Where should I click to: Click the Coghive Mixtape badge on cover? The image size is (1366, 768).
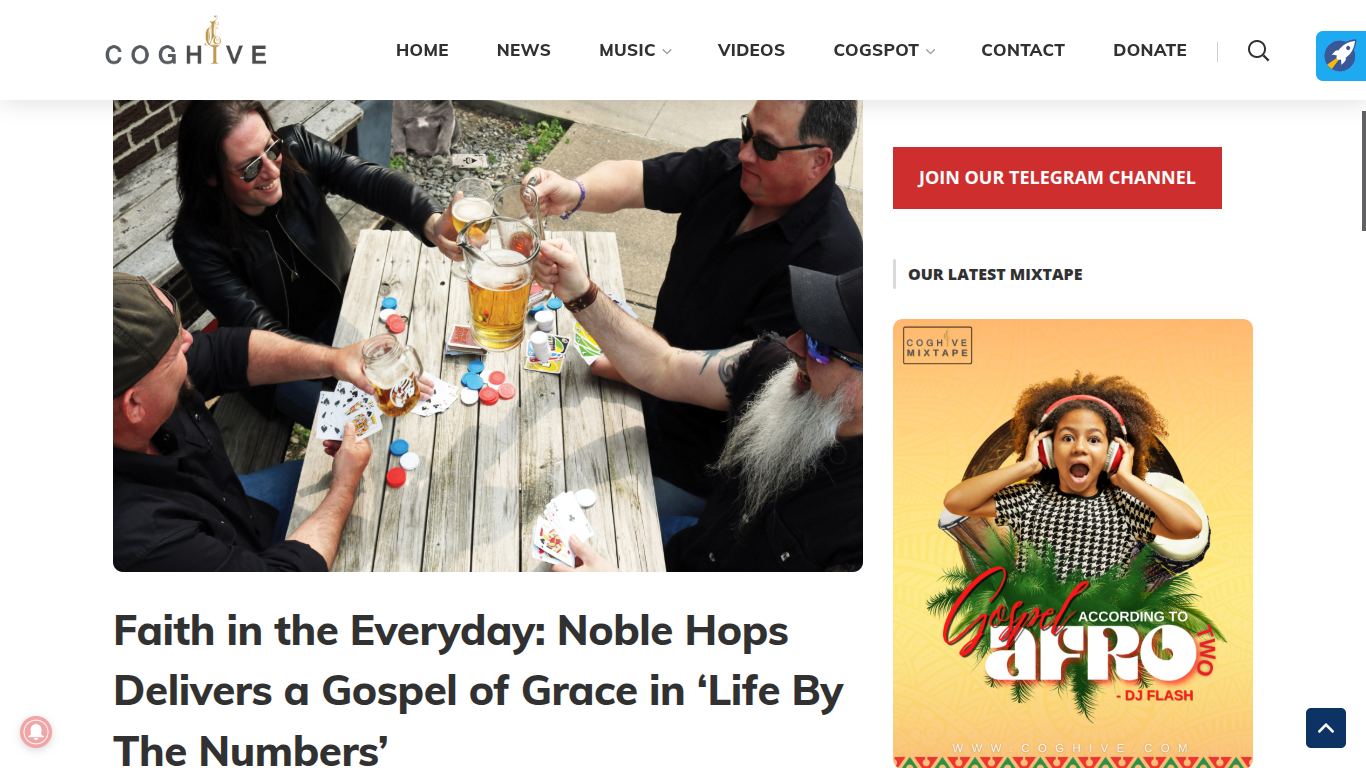coord(937,345)
